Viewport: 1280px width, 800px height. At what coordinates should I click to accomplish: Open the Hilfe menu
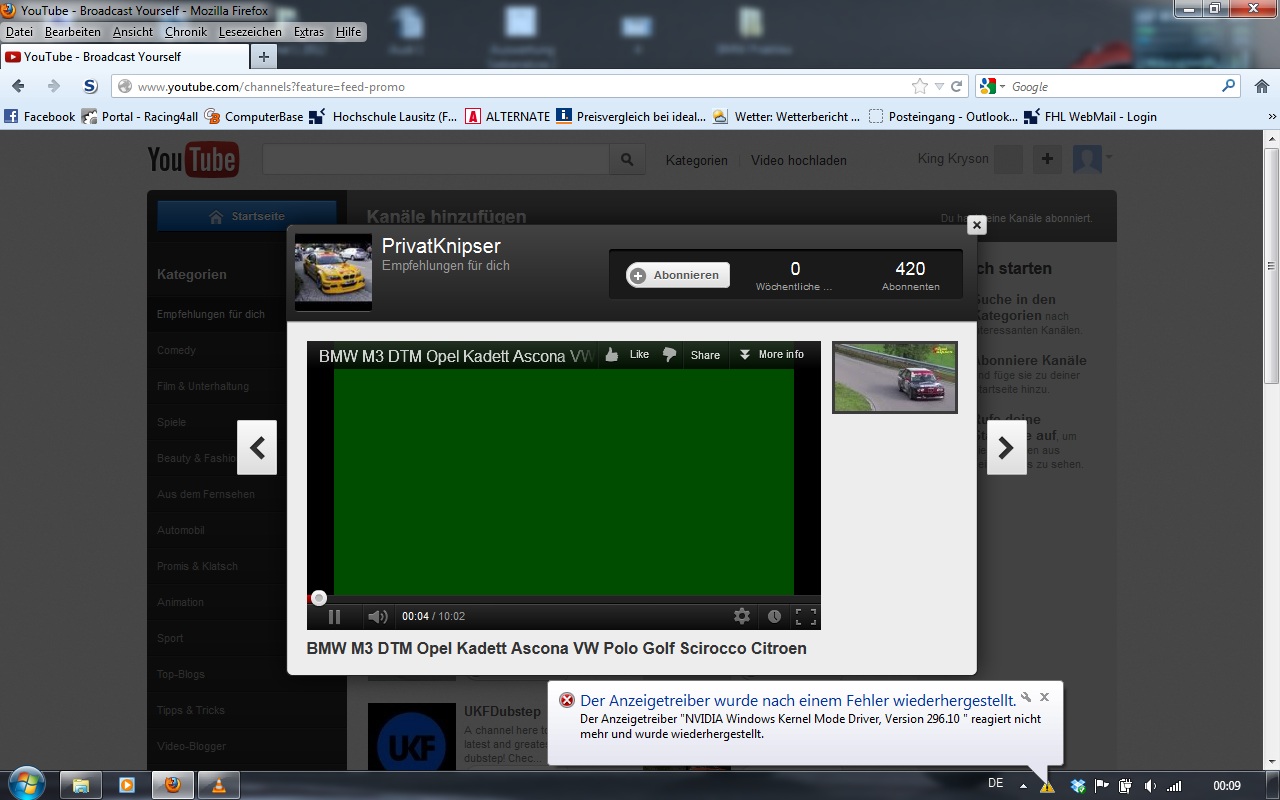pyautogui.click(x=349, y=32)
